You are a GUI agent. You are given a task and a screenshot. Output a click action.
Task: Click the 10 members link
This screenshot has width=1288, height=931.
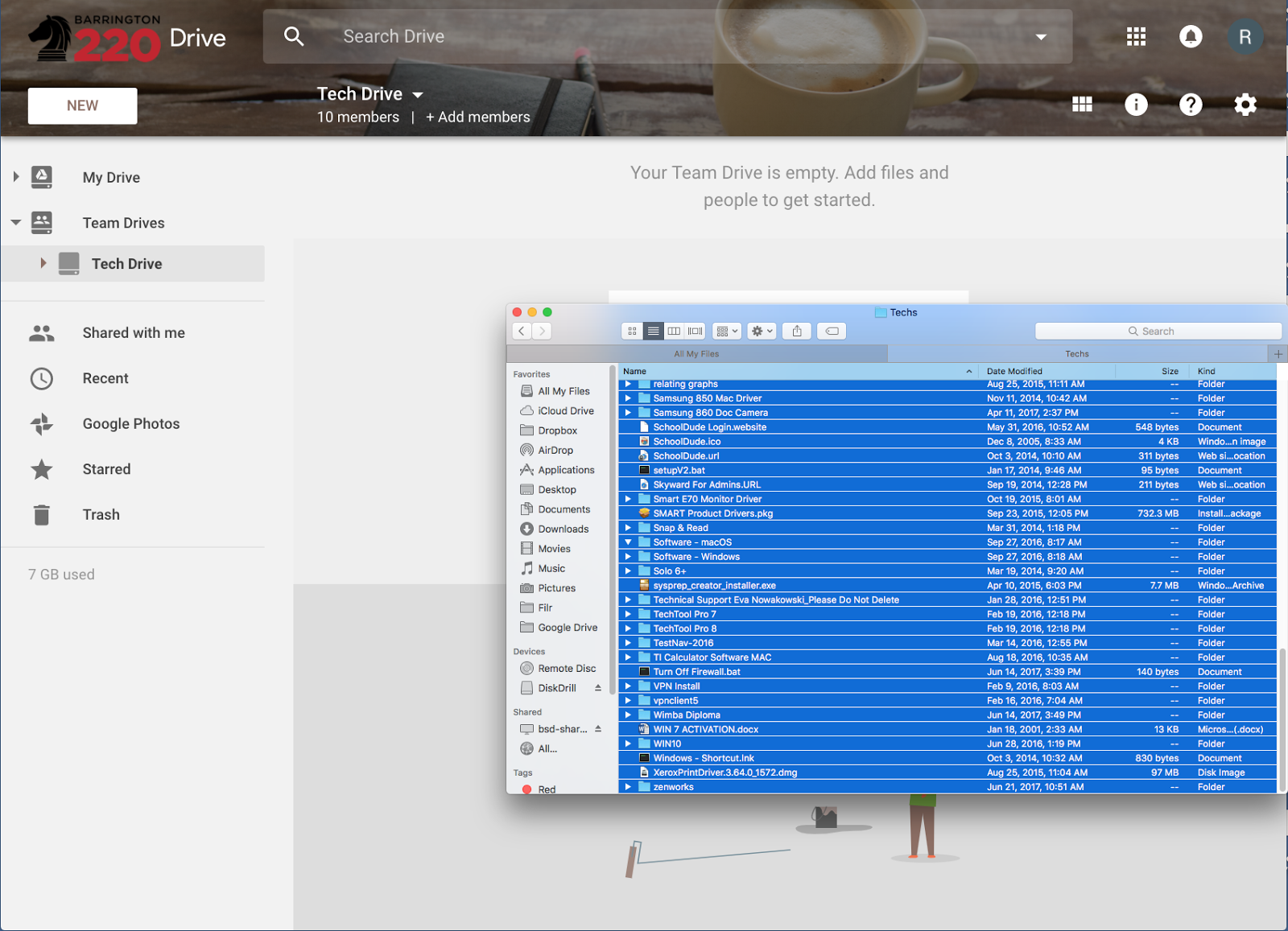point(358,117)
